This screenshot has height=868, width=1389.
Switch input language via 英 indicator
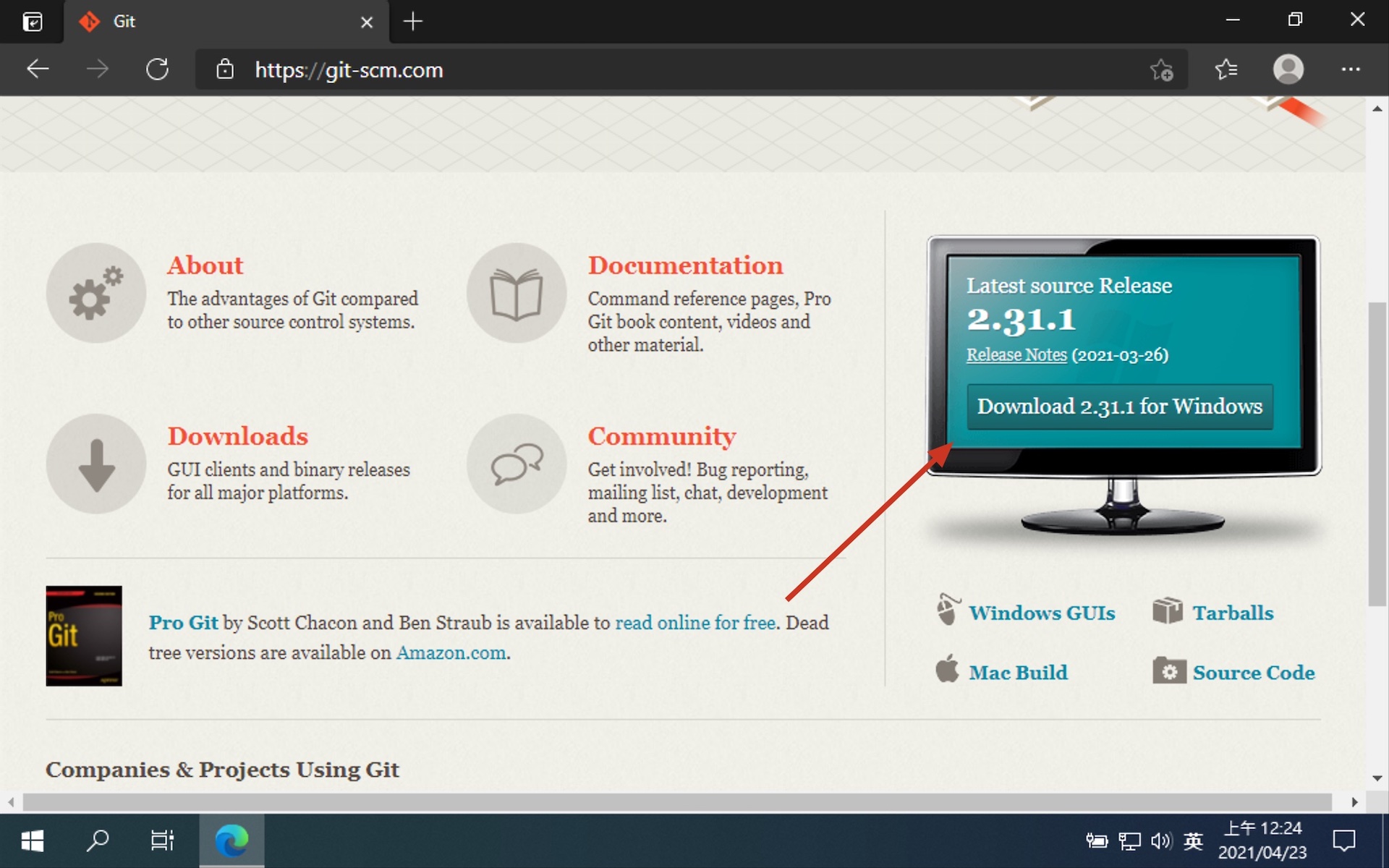pos(1194,841)
